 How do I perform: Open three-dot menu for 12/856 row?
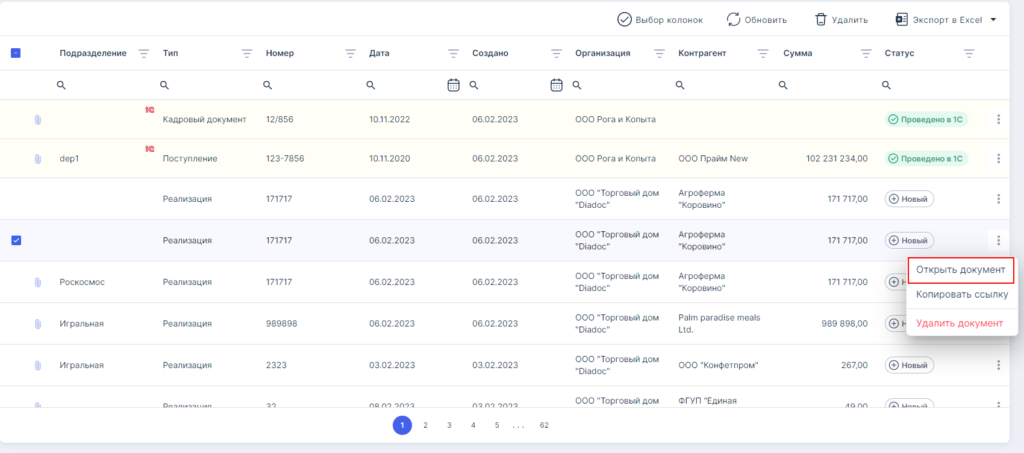click(x=998, y=119)
